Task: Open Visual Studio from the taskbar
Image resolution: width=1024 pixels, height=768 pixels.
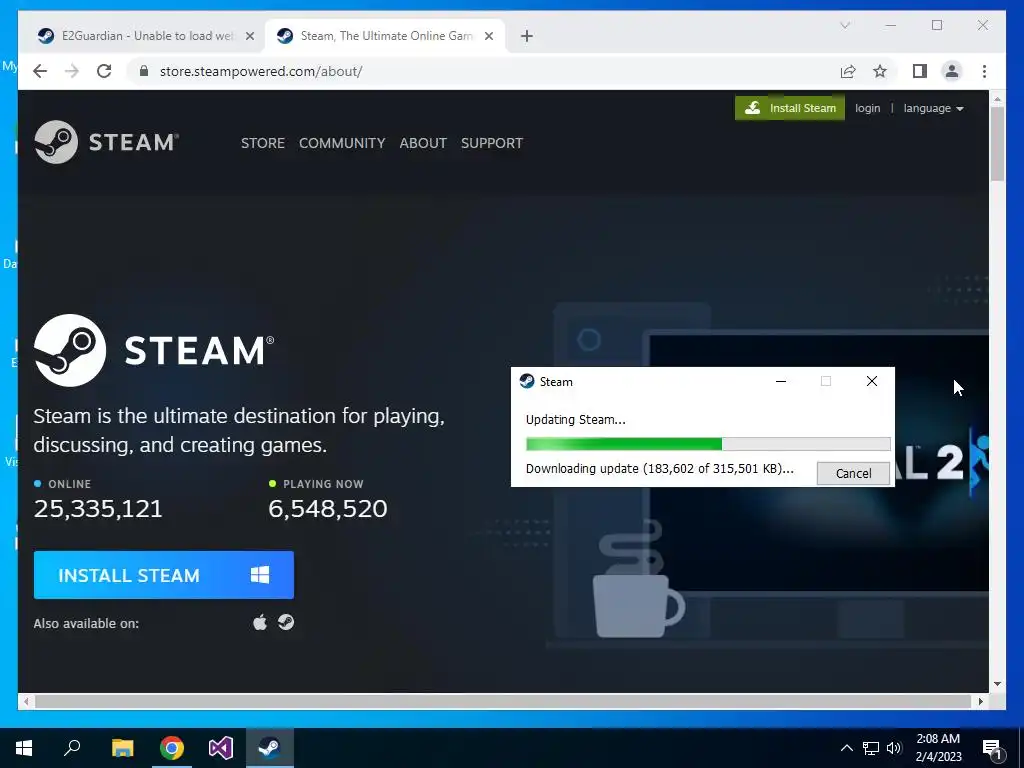Action: (x=221, y=748)
